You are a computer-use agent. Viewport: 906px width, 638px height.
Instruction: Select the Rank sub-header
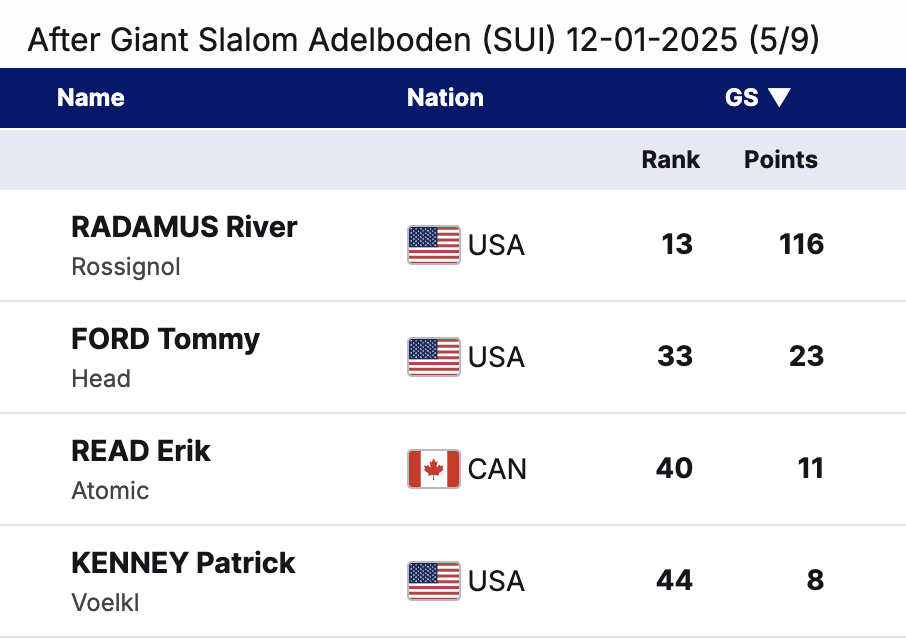[x=670, y=160]
